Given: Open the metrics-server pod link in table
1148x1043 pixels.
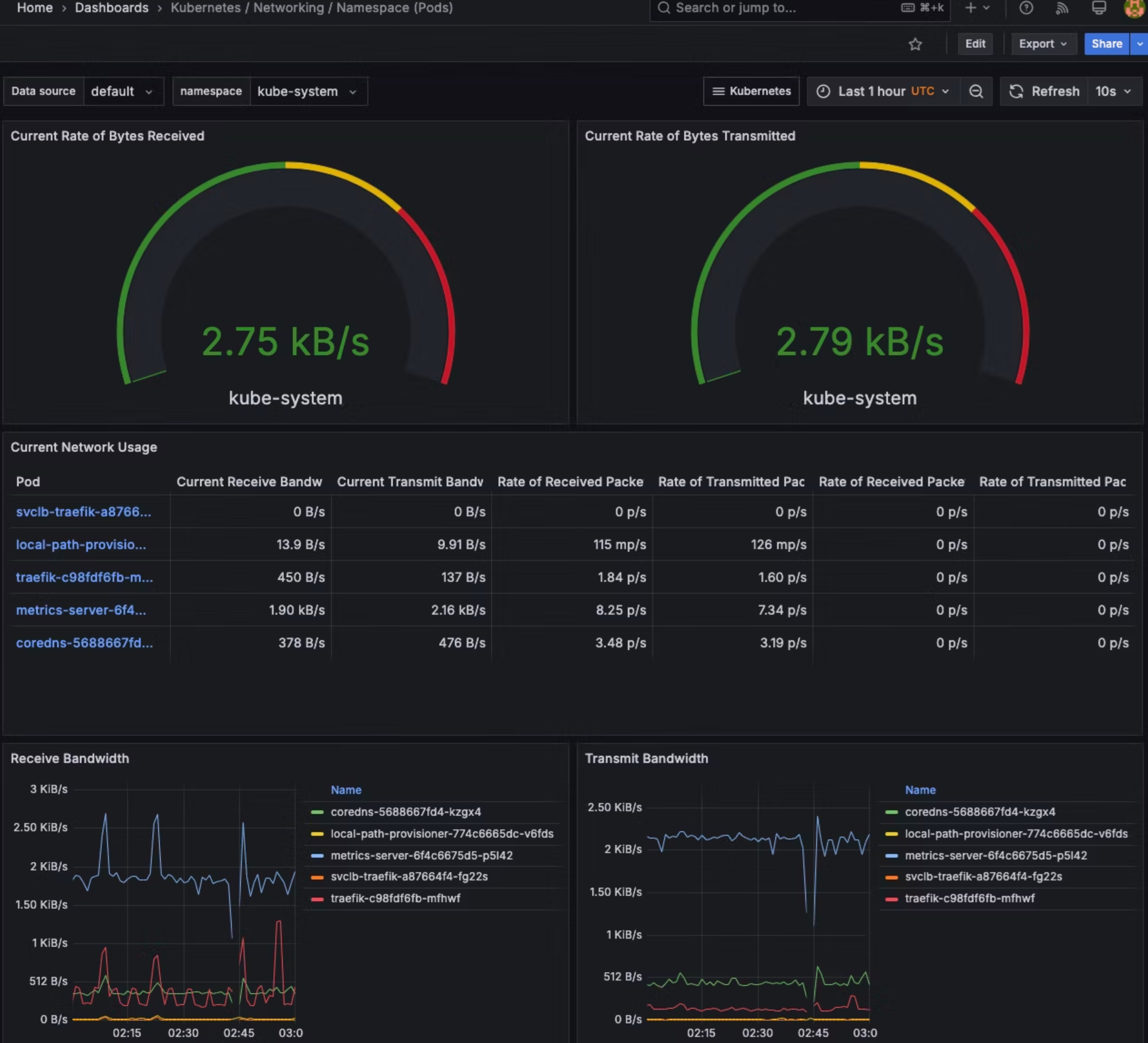Looking at the screenshot, I should pyautogui.click(x=81, y=610).
